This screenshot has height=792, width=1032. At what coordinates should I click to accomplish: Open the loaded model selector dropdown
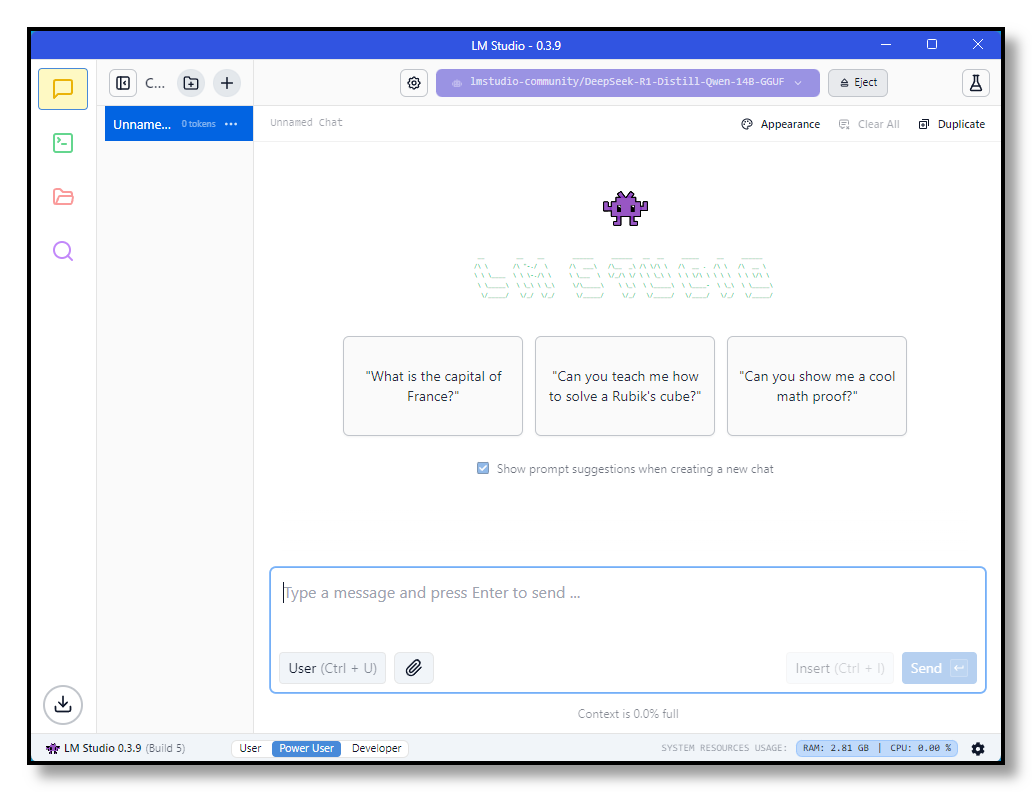click(627, 83)
